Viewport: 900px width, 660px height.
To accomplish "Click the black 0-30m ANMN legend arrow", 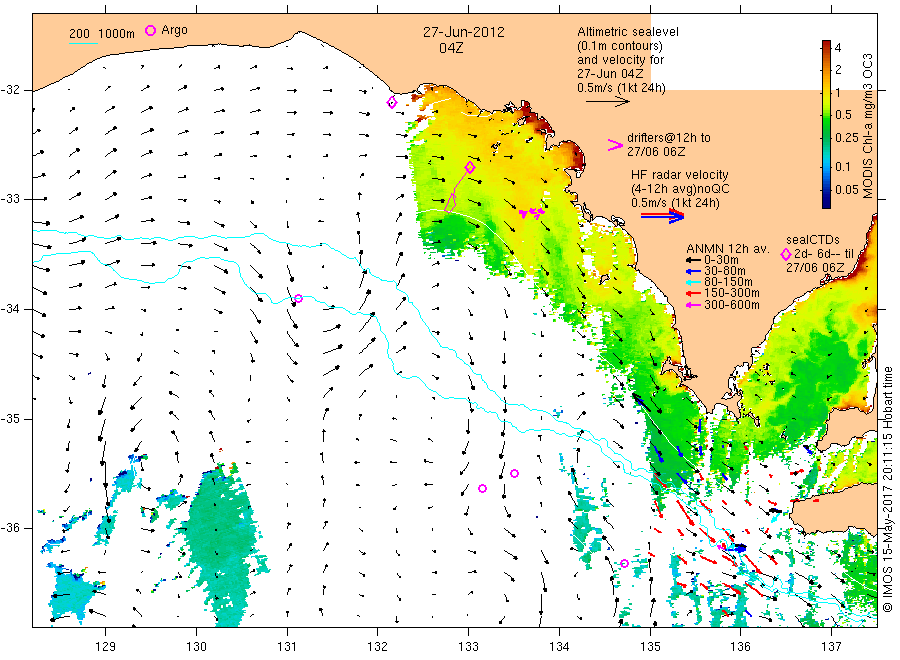I will tap(693, 259).
